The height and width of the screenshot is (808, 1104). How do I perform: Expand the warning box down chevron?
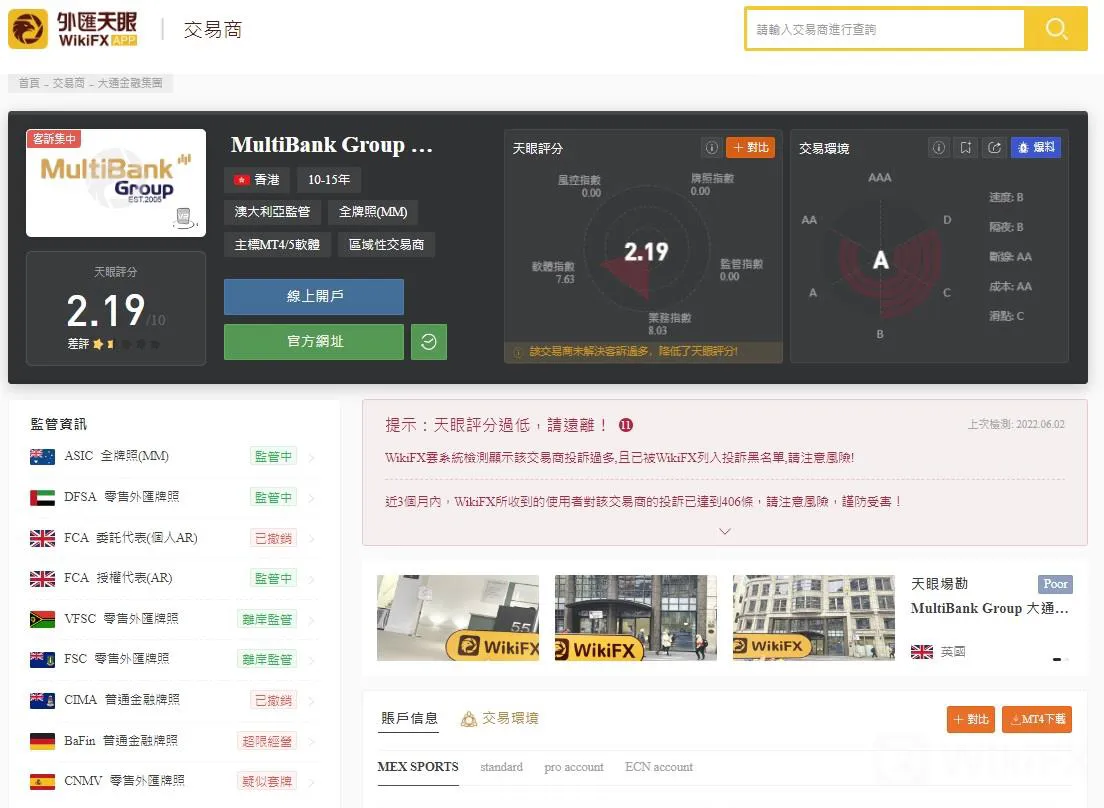724,531
